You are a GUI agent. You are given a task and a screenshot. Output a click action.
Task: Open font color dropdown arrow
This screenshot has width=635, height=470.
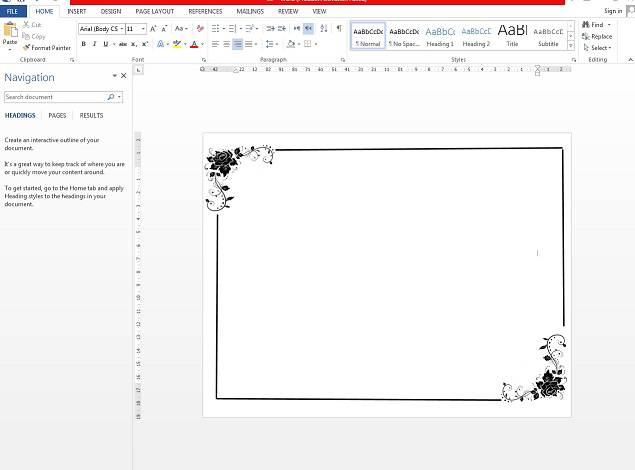202,44
